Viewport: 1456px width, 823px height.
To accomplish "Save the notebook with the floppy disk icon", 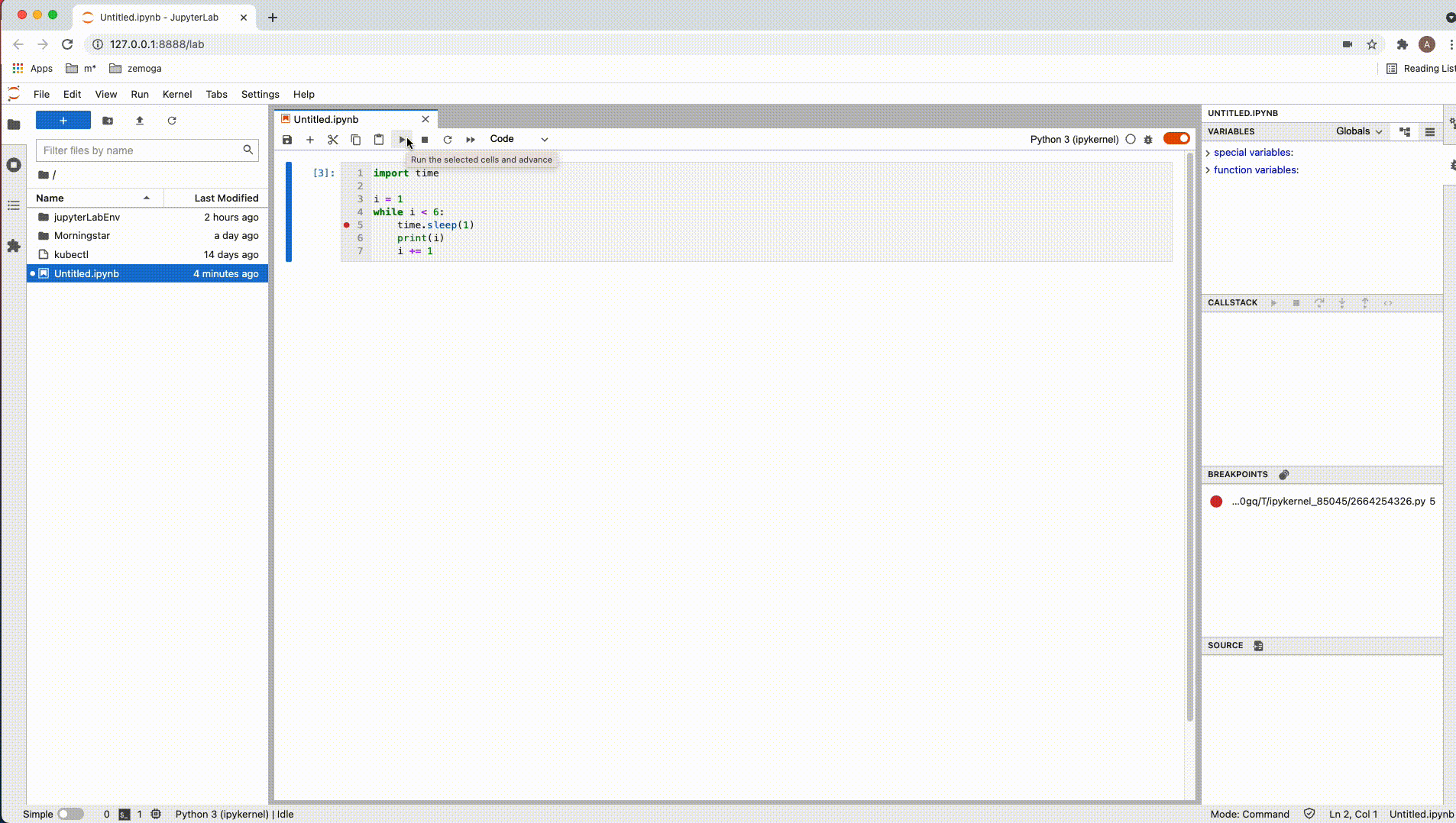I will click(x=287, y=140).
